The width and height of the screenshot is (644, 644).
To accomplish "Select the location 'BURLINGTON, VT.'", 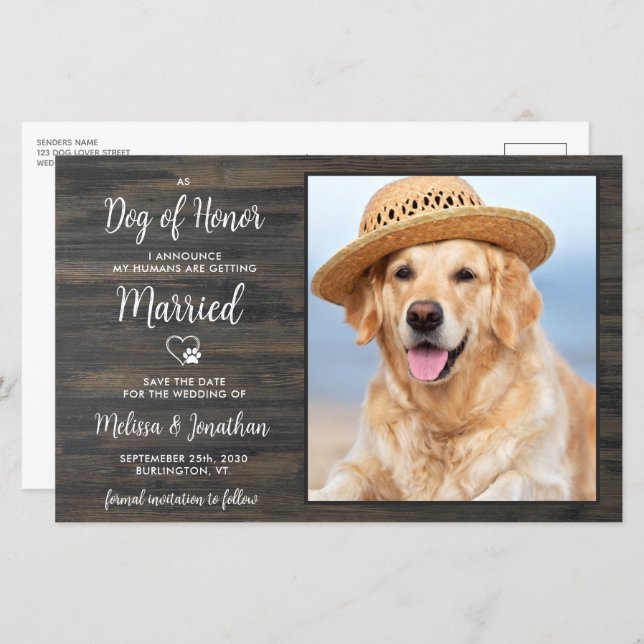I will (184, 471).
